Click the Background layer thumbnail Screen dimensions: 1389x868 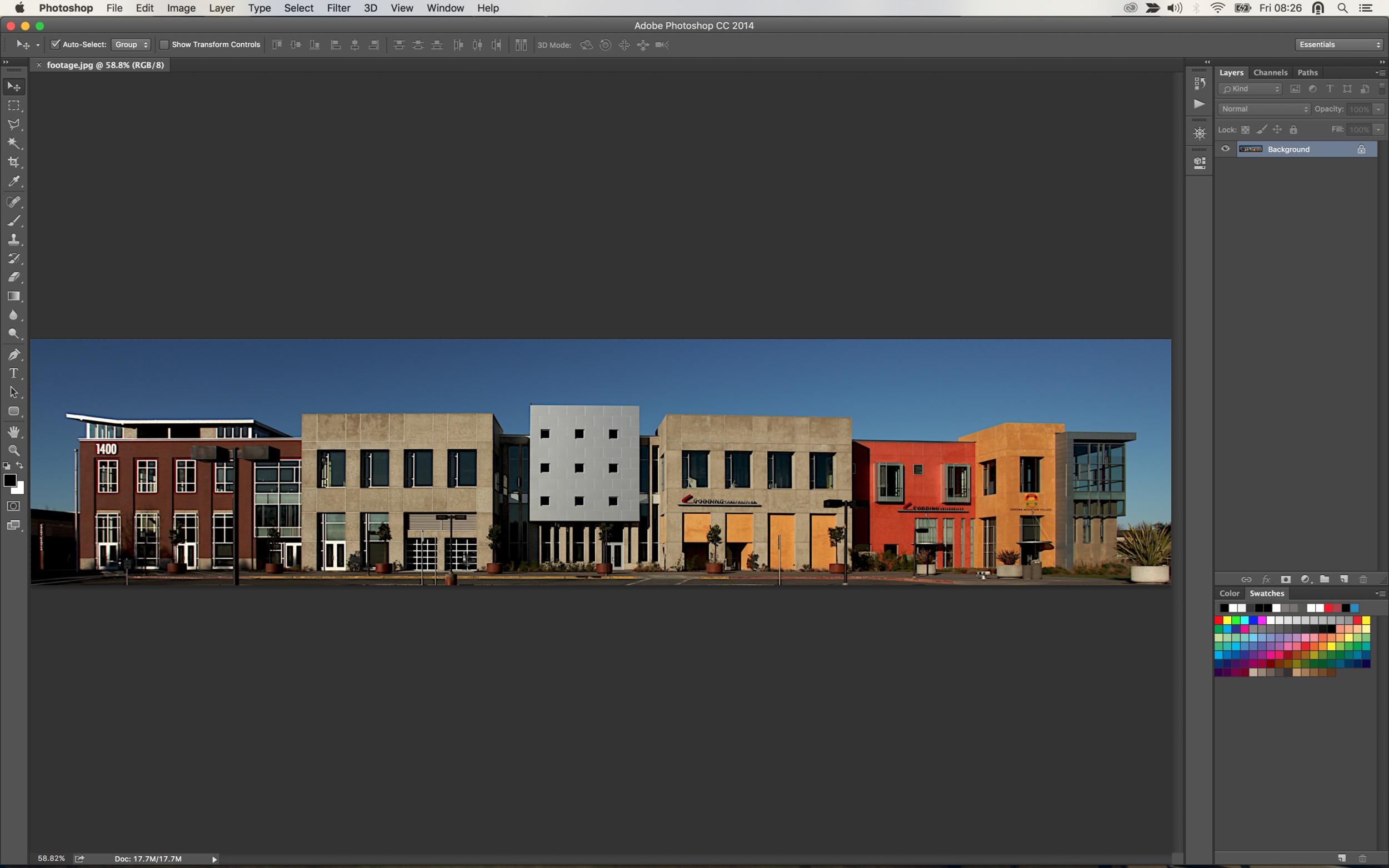pyautogui.click(x=1251, y=149)
